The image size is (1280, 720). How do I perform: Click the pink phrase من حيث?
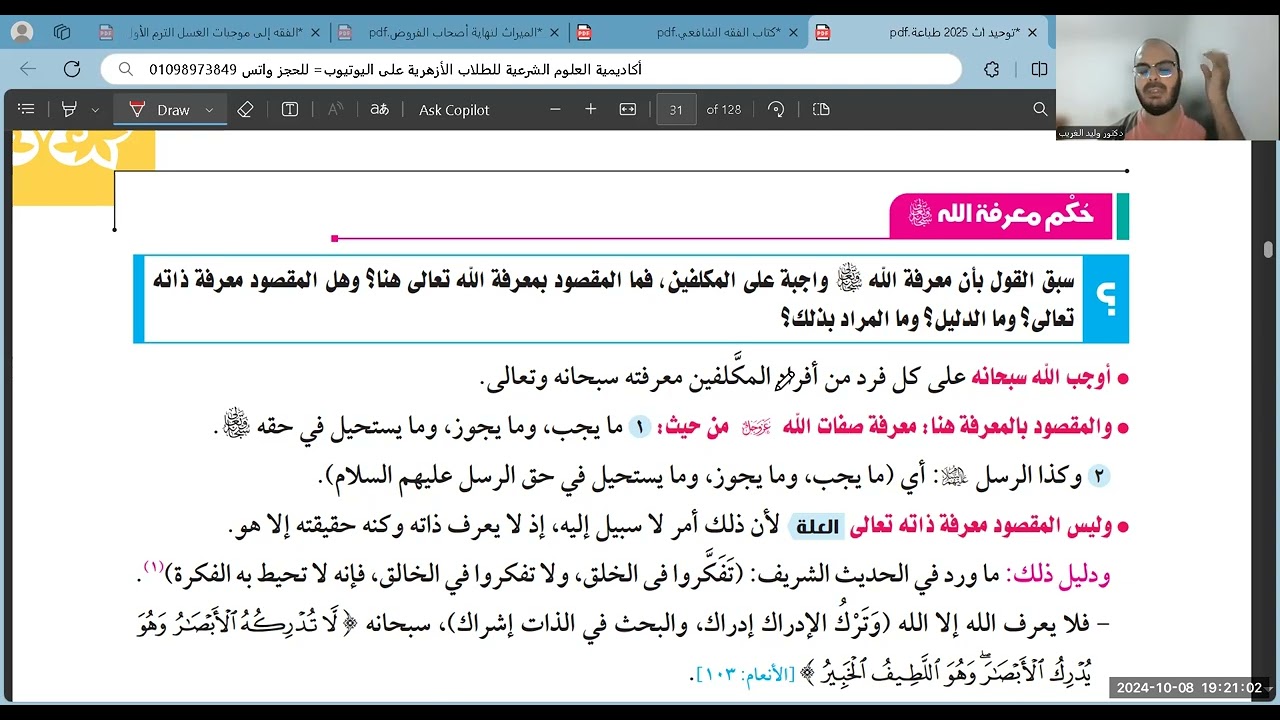point(692,428)
